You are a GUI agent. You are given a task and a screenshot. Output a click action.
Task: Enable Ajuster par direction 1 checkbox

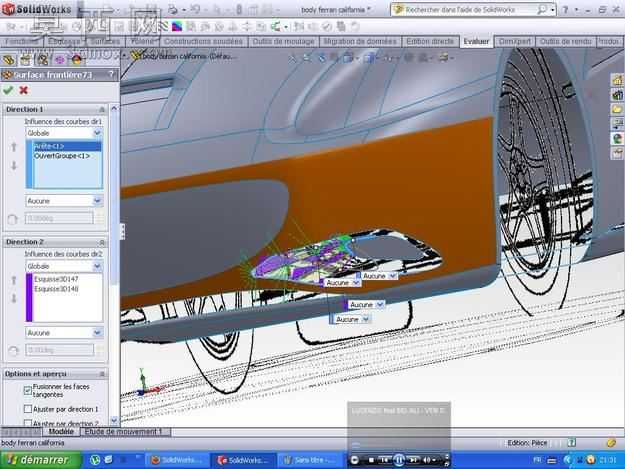[28, 409]
